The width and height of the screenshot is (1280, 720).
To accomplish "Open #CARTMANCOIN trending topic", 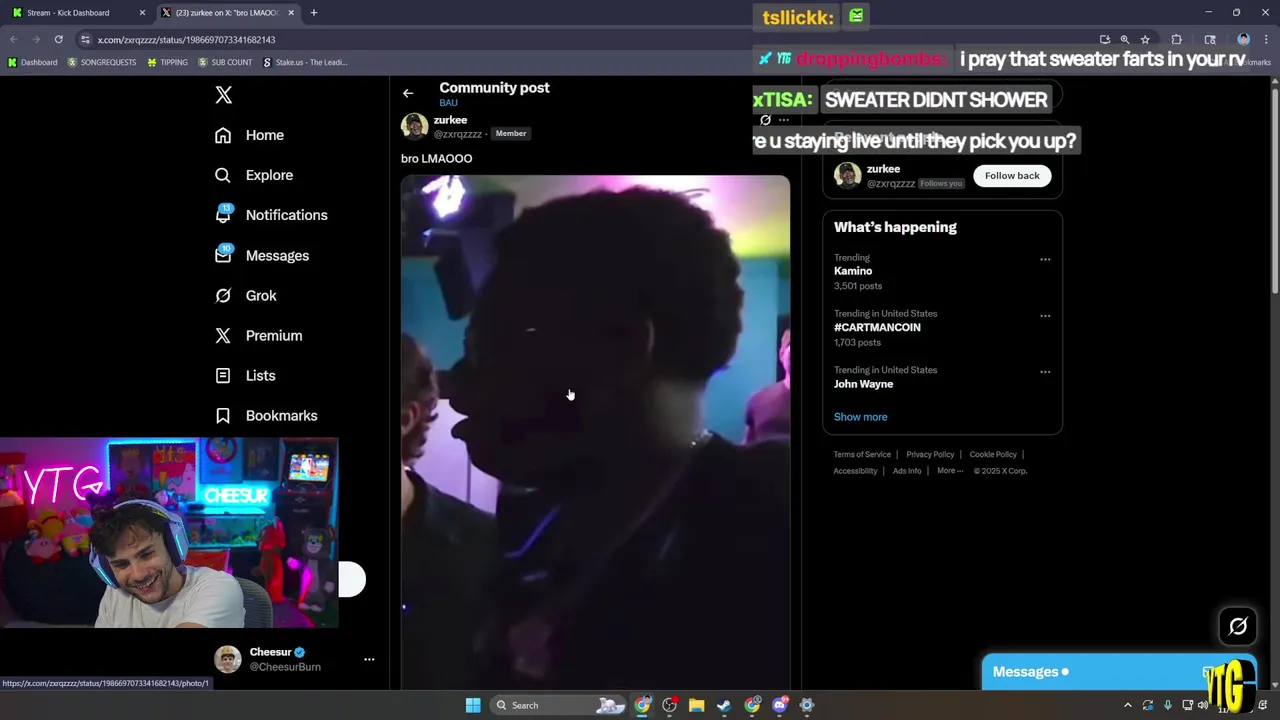I will tap(877, 327).
